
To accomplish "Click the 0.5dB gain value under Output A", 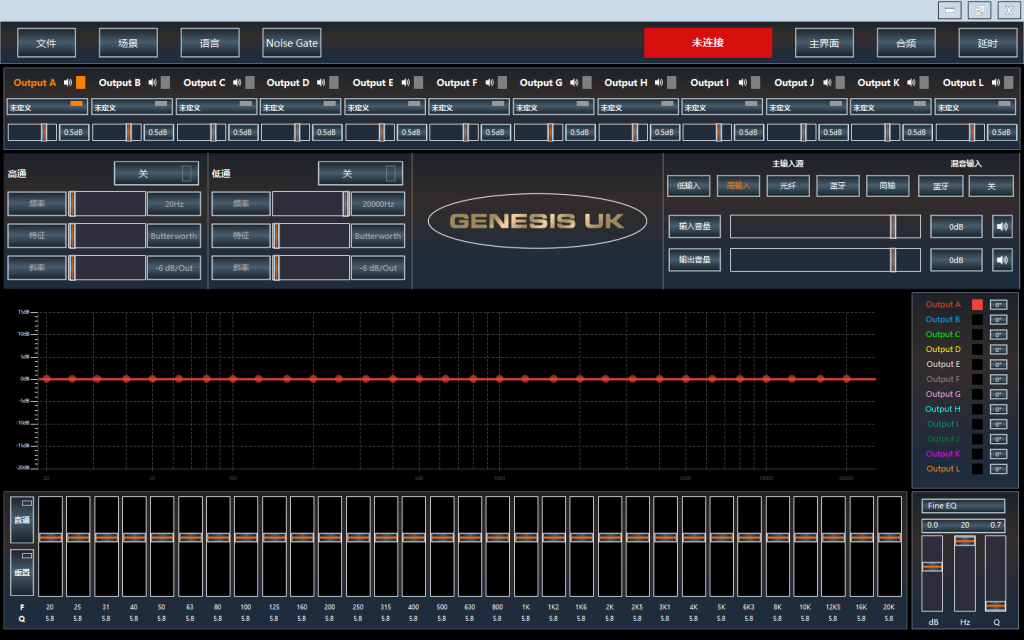I will [74, 133].
